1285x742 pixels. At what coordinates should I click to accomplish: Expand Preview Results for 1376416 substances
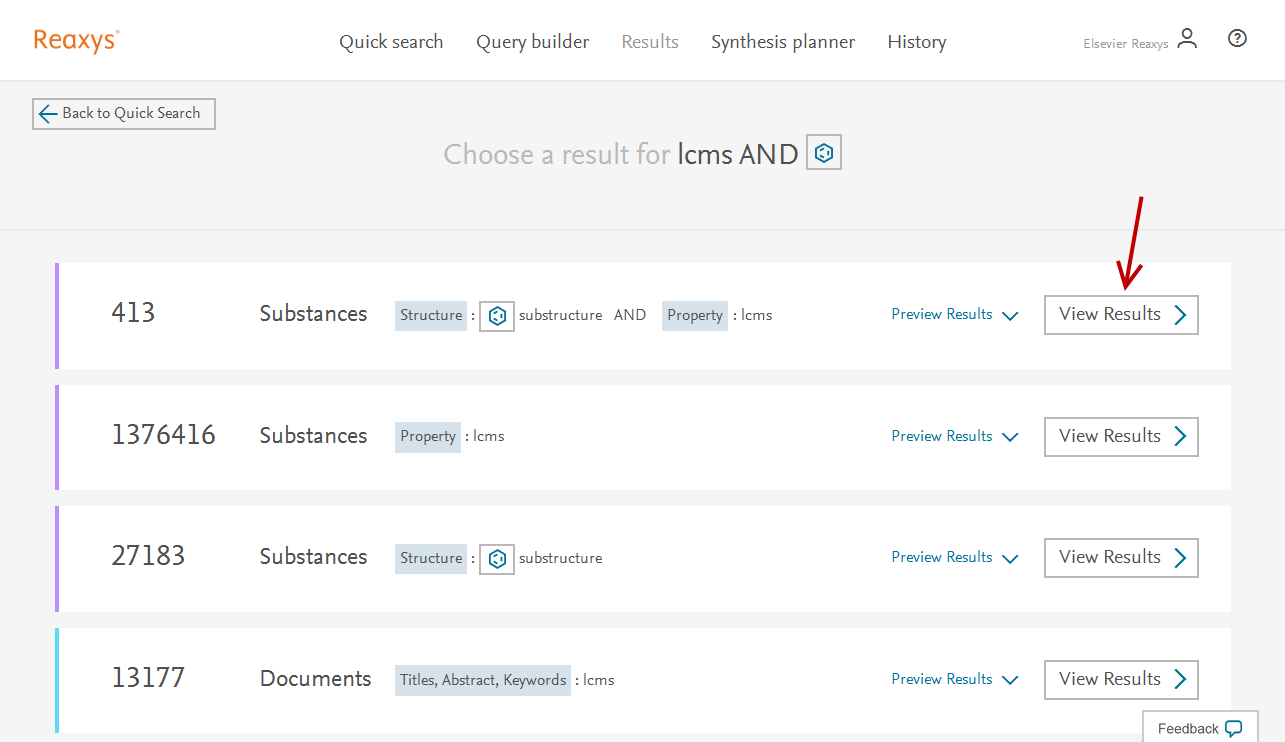tap(954, 437)
